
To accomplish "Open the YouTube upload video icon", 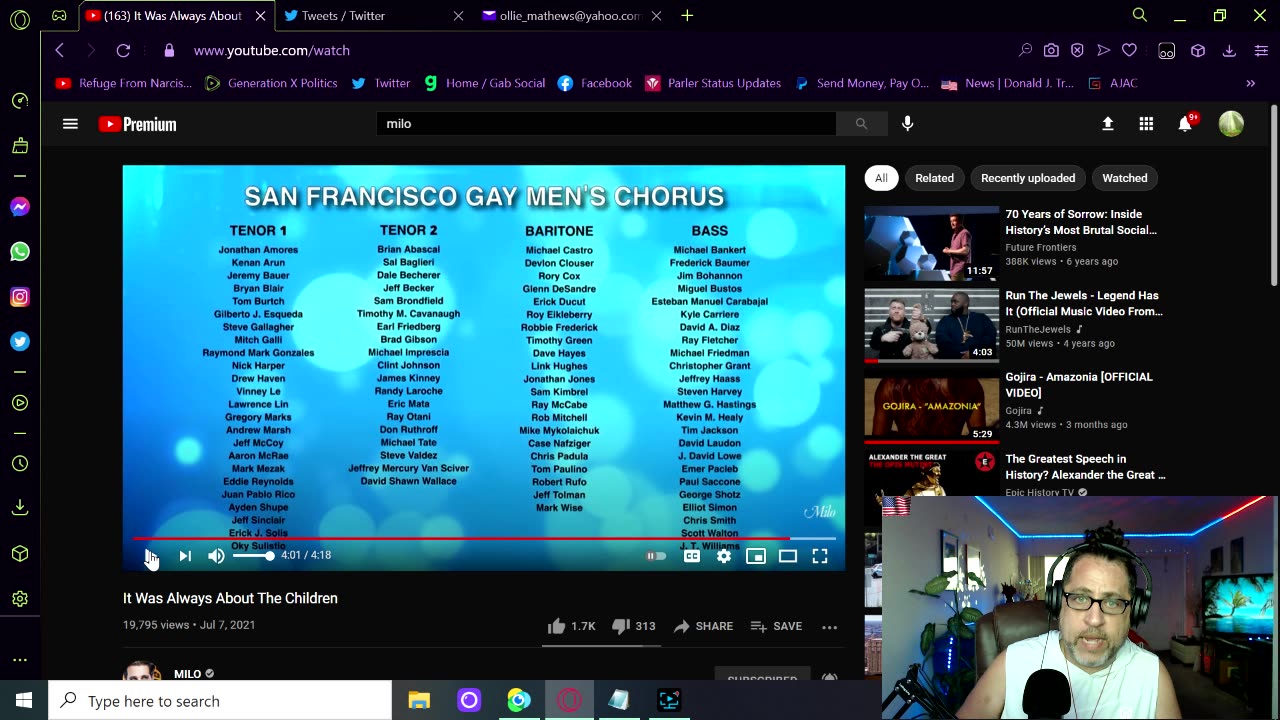I will pos(1107,123).
